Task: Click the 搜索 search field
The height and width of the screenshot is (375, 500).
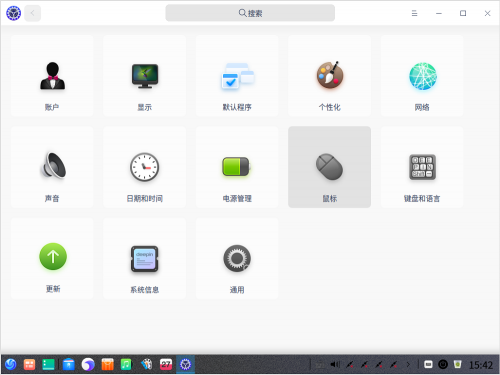Action: (x=250, y=13)
